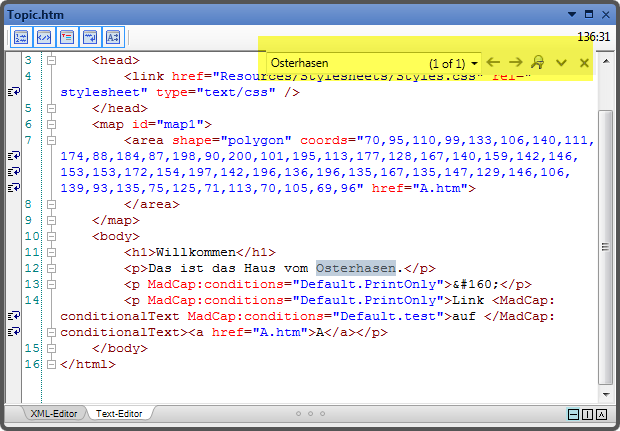Close the search bar with X
Viewport: 620px width, 431px height.
point(584,63)
